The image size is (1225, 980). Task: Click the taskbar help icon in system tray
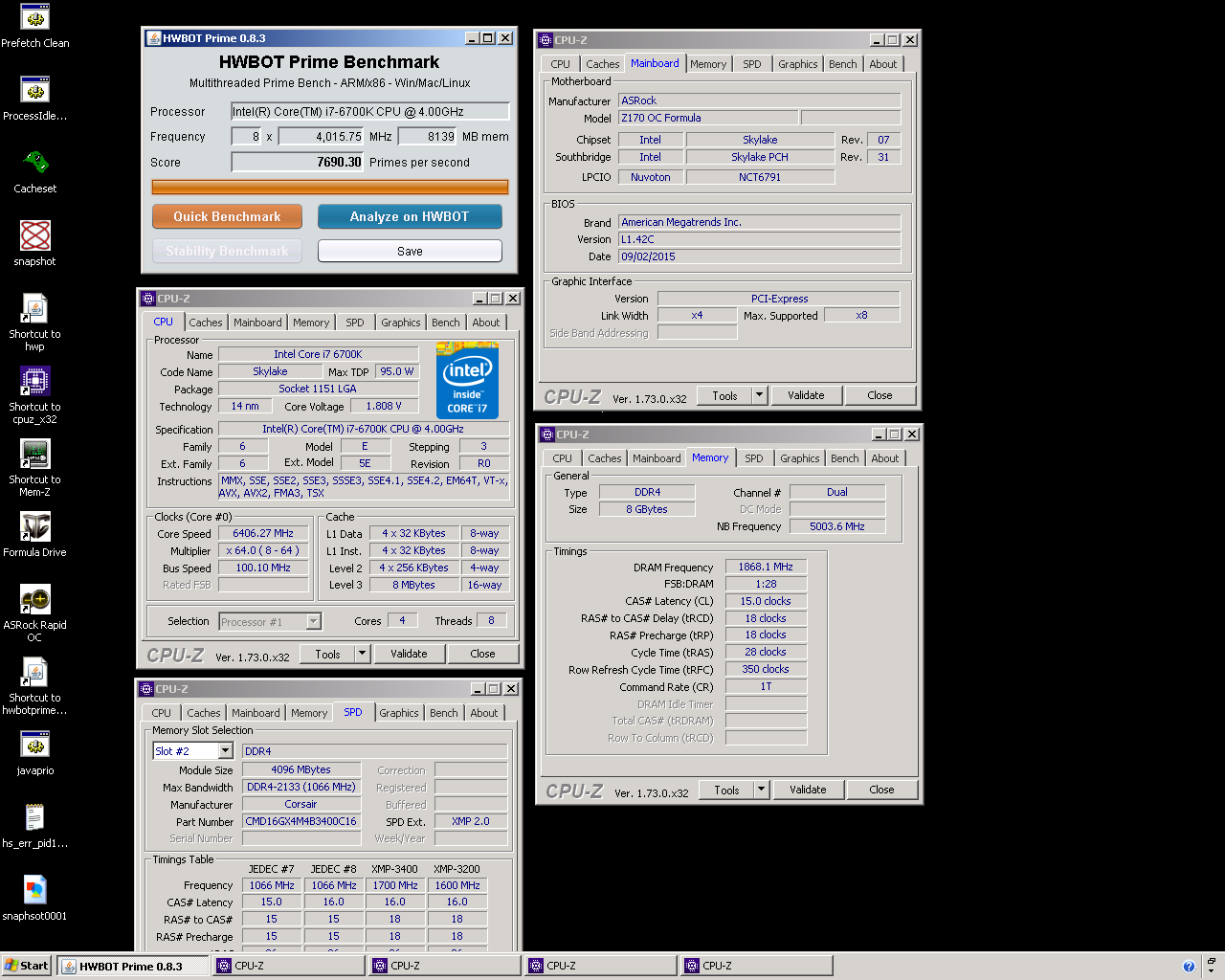(x=1189, y=966)
